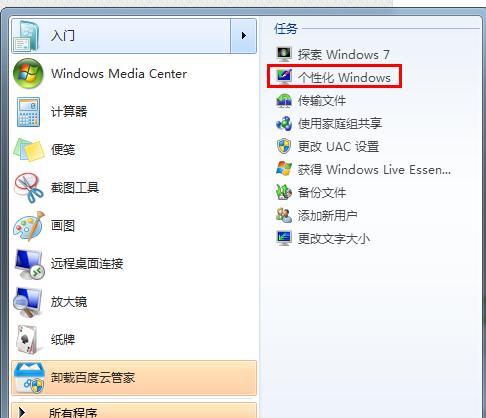Choose 探索 Windows 7 task
The height and width of the screenshot is (418, 486).
point(333,54)
